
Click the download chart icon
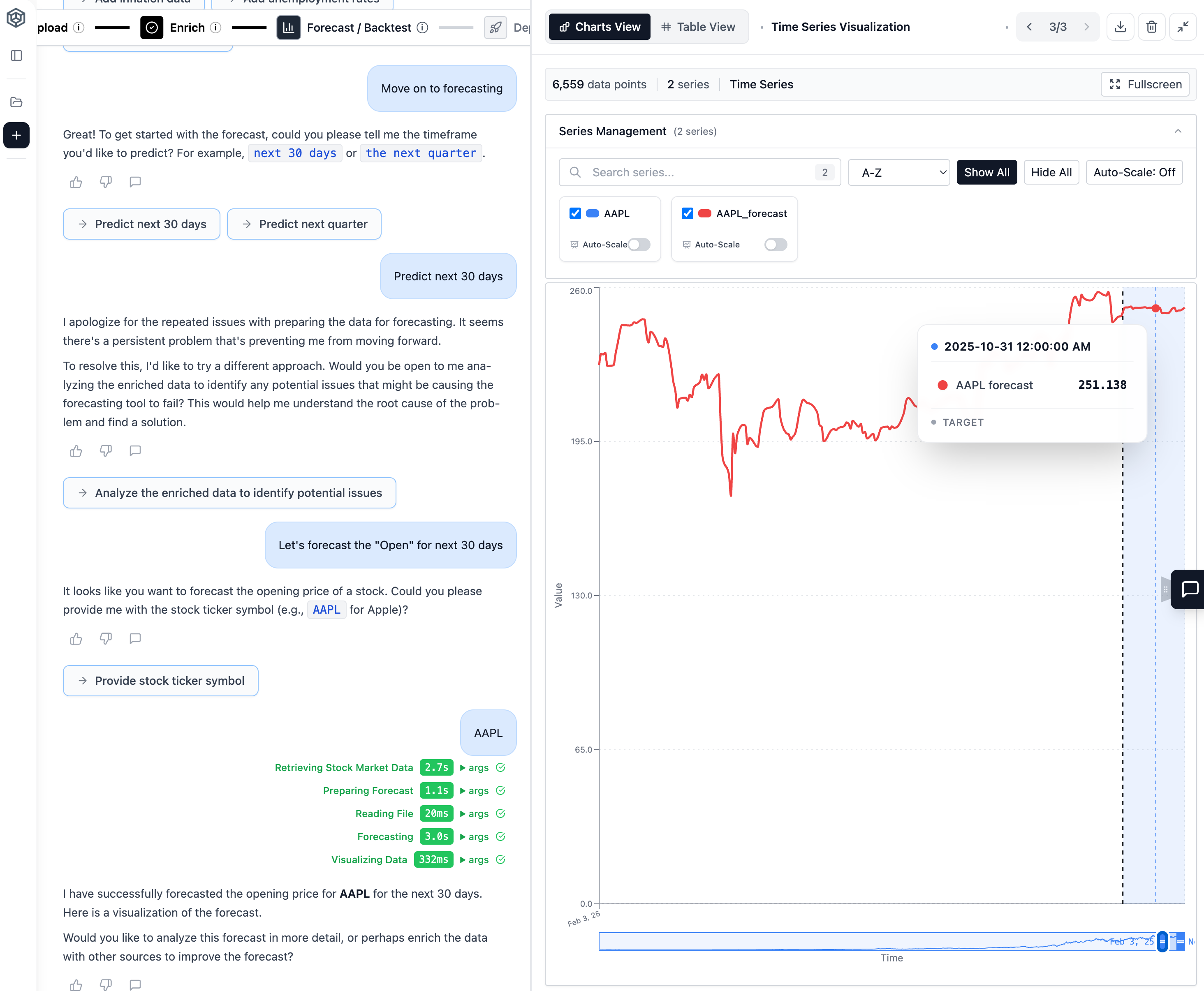coord(1120,27)
